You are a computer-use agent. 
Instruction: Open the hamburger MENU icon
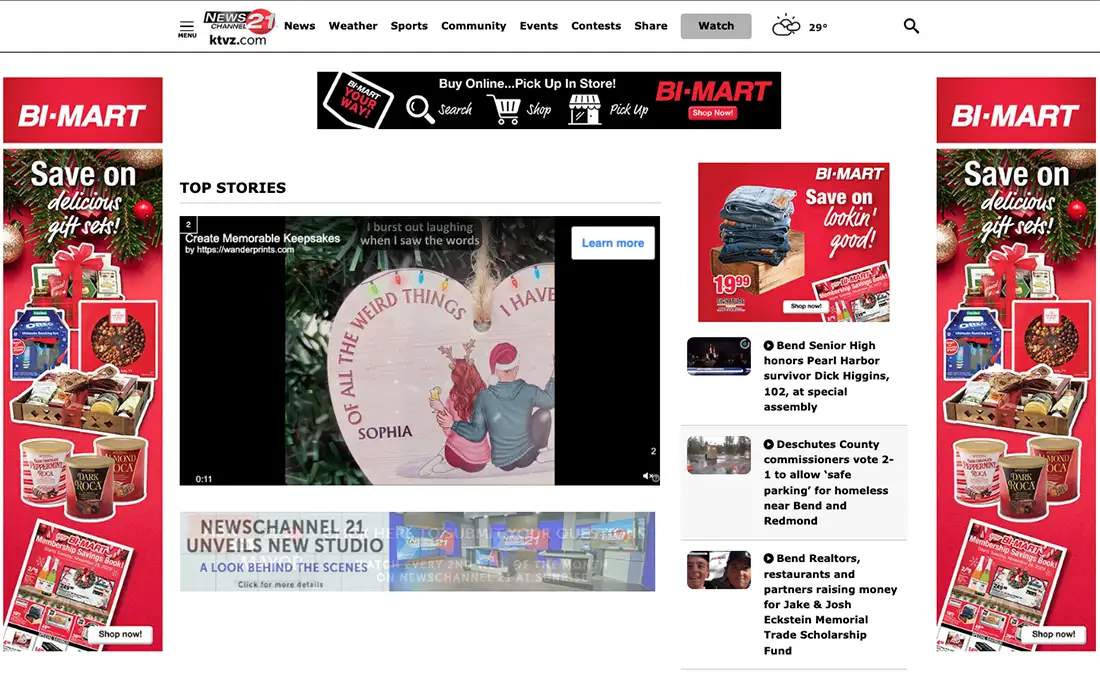point(187,28)
